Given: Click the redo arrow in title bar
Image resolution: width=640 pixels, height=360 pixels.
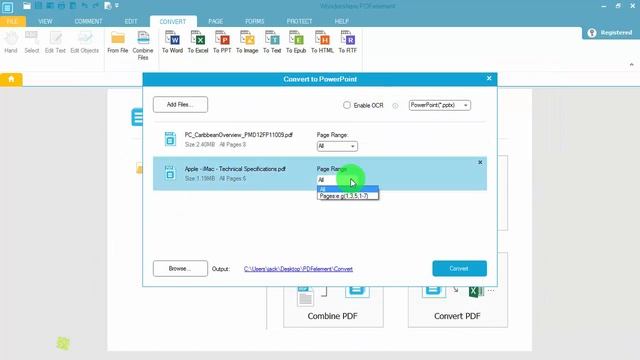Looking at the screenshot, I should [96, 6].
